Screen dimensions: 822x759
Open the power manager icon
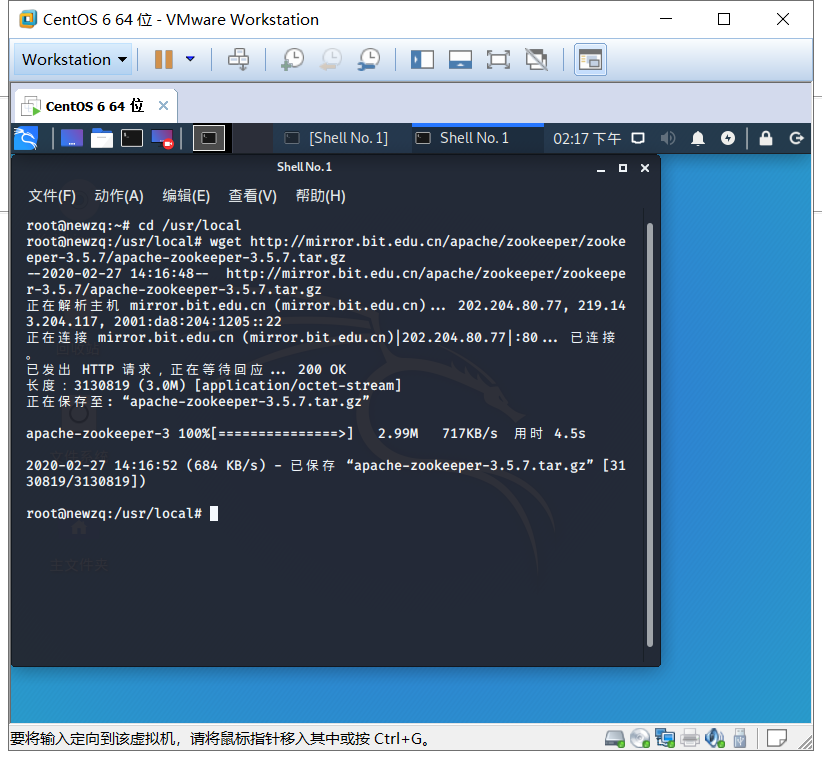(x=728, y=138)
